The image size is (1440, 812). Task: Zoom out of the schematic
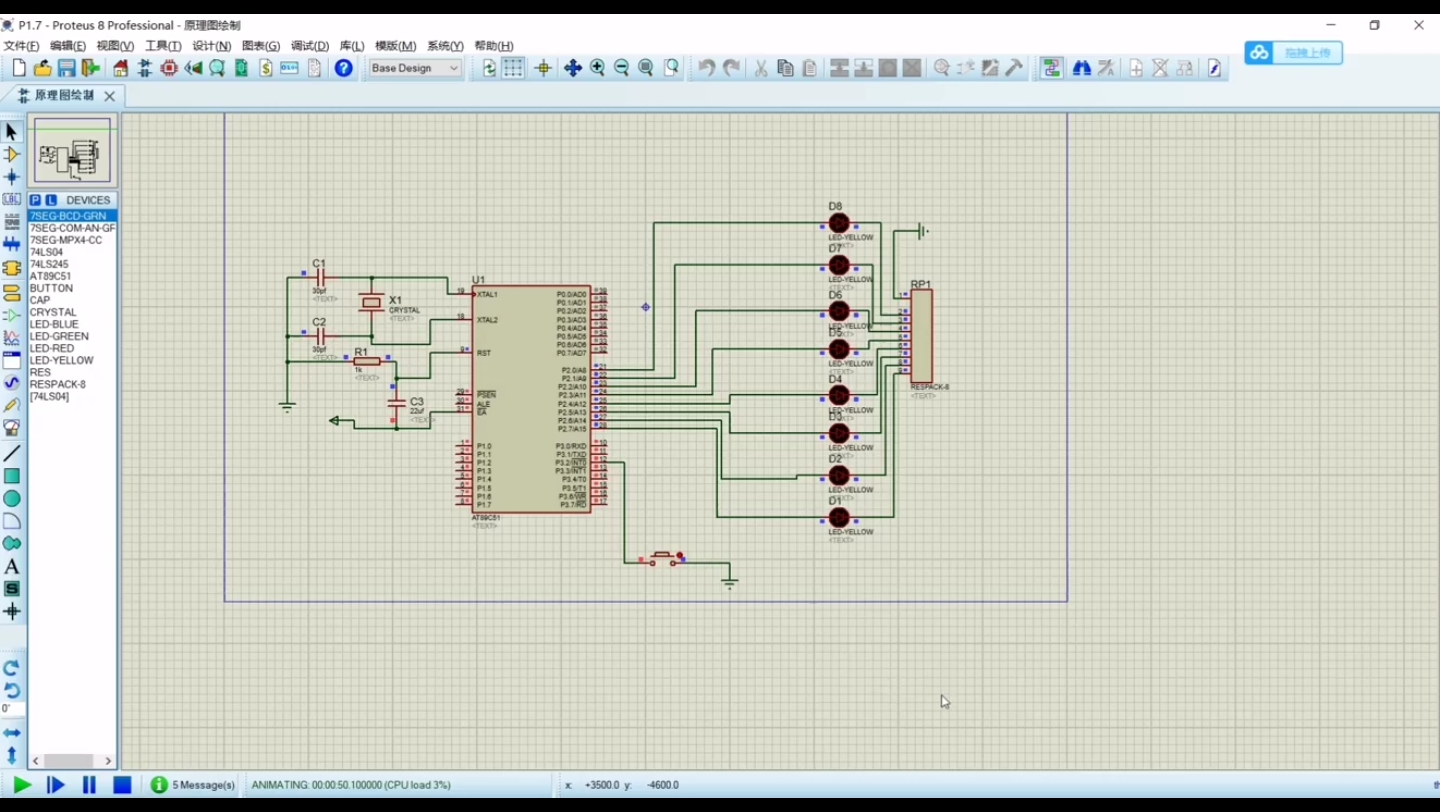click(621, 68)
